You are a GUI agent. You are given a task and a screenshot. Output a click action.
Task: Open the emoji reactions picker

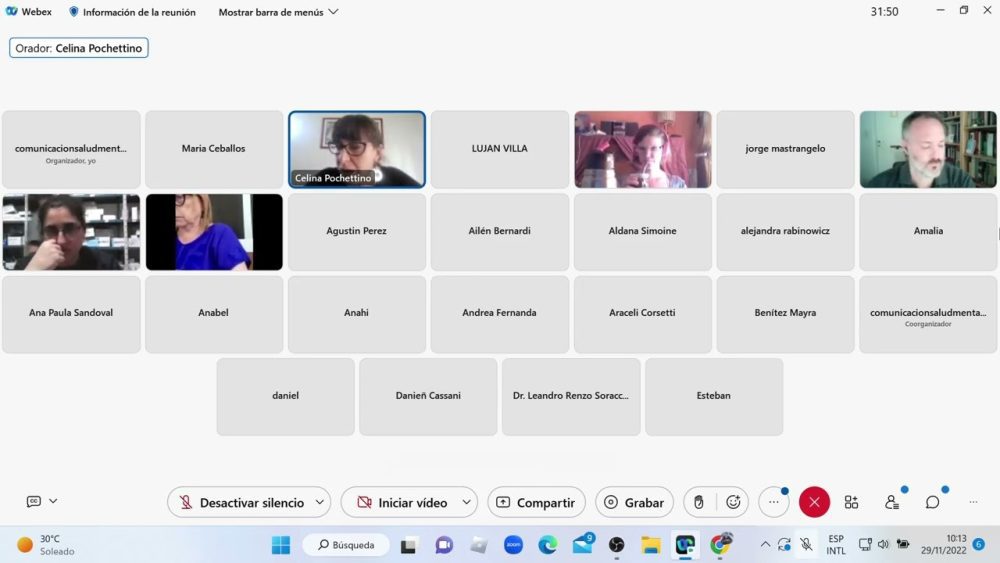(x=733, y=502)
